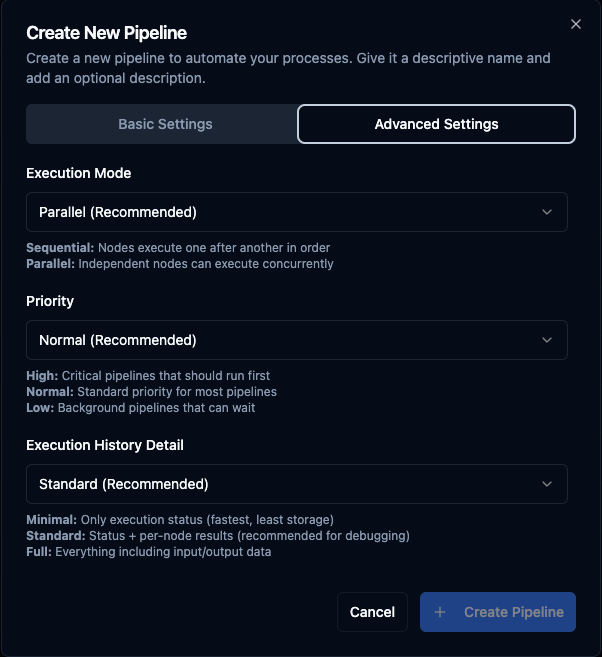This screenshot has width=602, height=657.
Task: Open the Execution Mode combo box
Action: 296,212
